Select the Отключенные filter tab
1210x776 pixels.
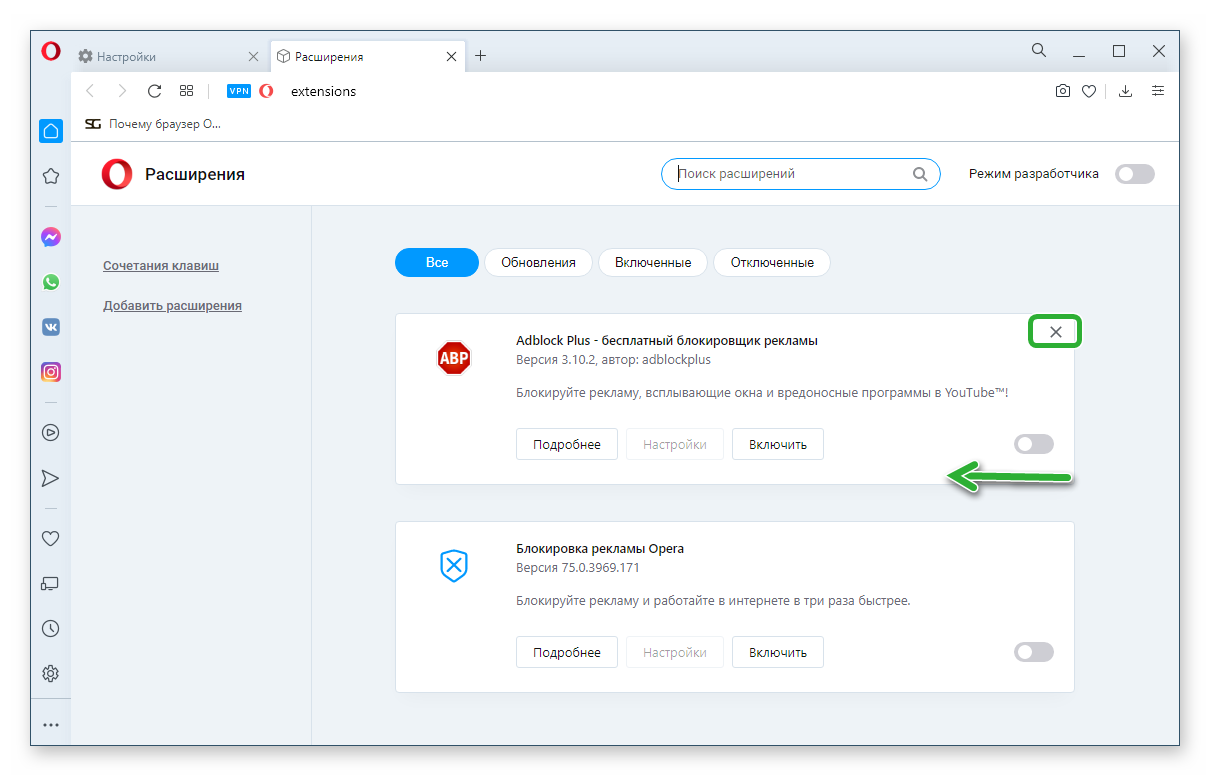pyautogui.click(x=772, y=263)
